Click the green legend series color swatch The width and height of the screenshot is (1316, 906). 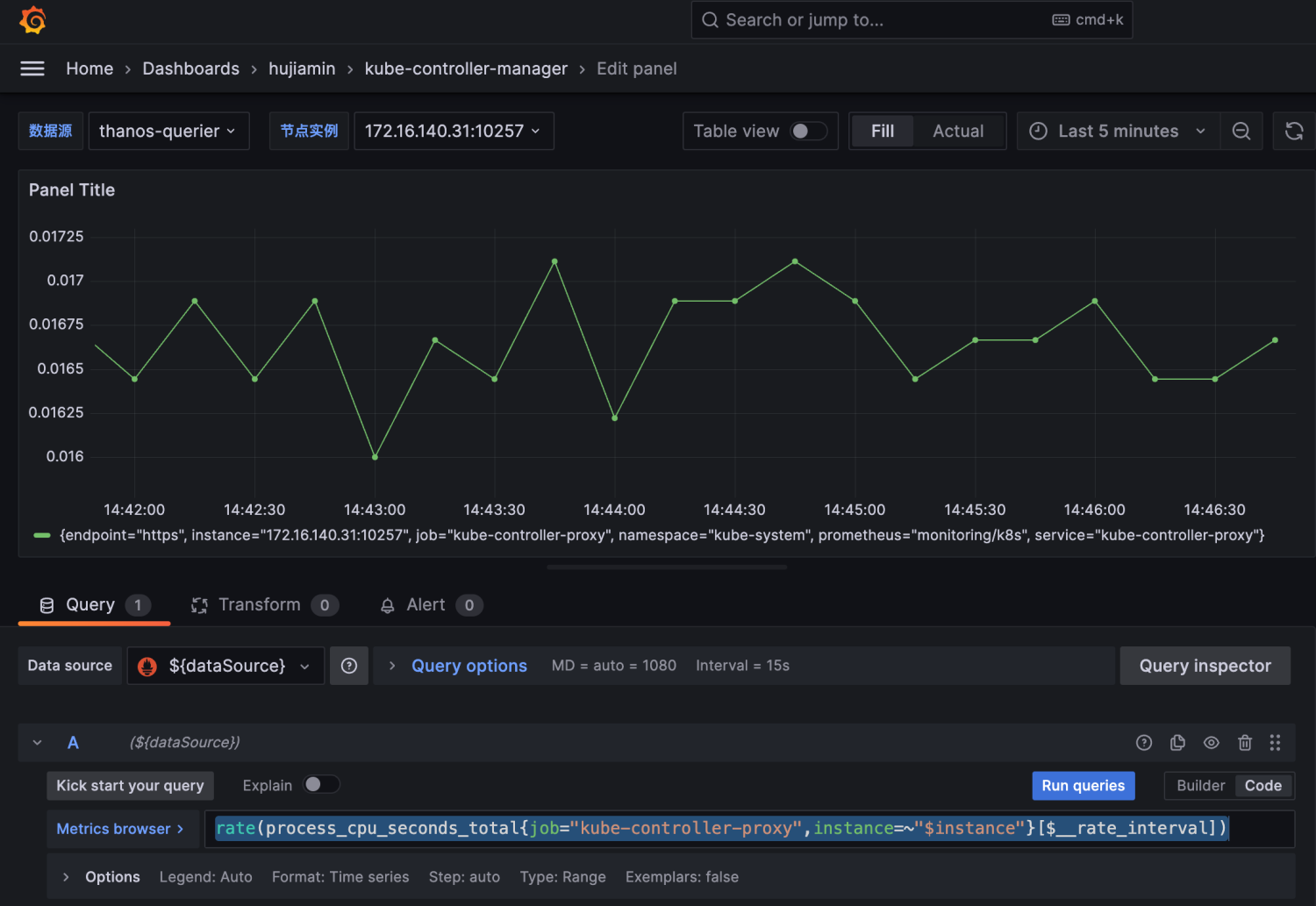(x=41, y=536)
